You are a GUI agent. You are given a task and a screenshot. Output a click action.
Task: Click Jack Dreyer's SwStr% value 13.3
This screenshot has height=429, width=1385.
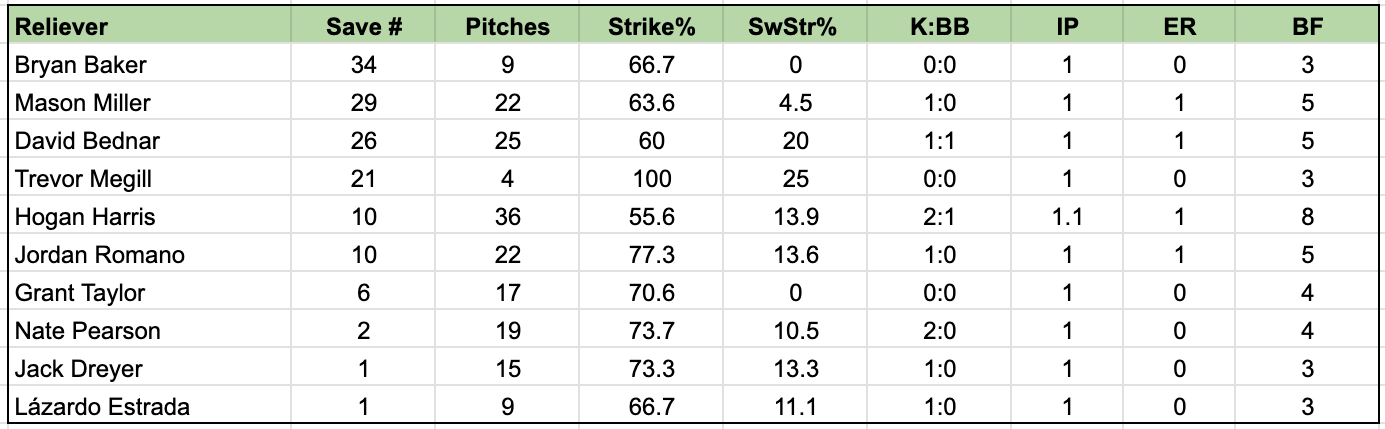point(795,369)
